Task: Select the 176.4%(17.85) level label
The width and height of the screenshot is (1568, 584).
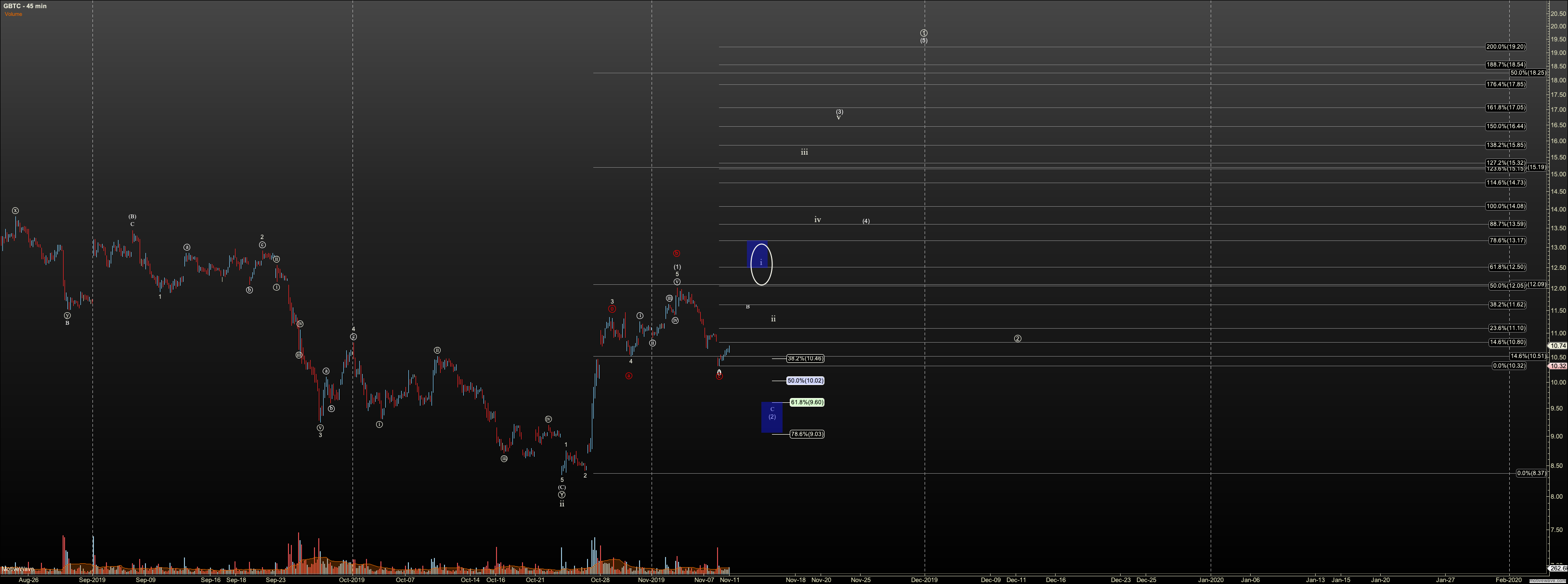Action: [x=1505, y=85]
